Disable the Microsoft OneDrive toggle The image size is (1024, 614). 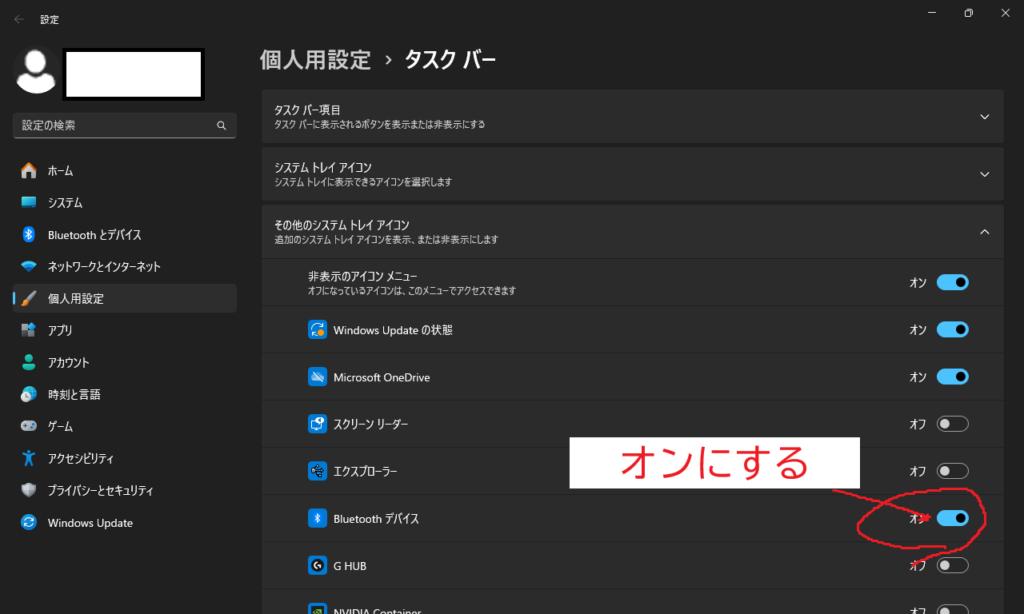952,377
